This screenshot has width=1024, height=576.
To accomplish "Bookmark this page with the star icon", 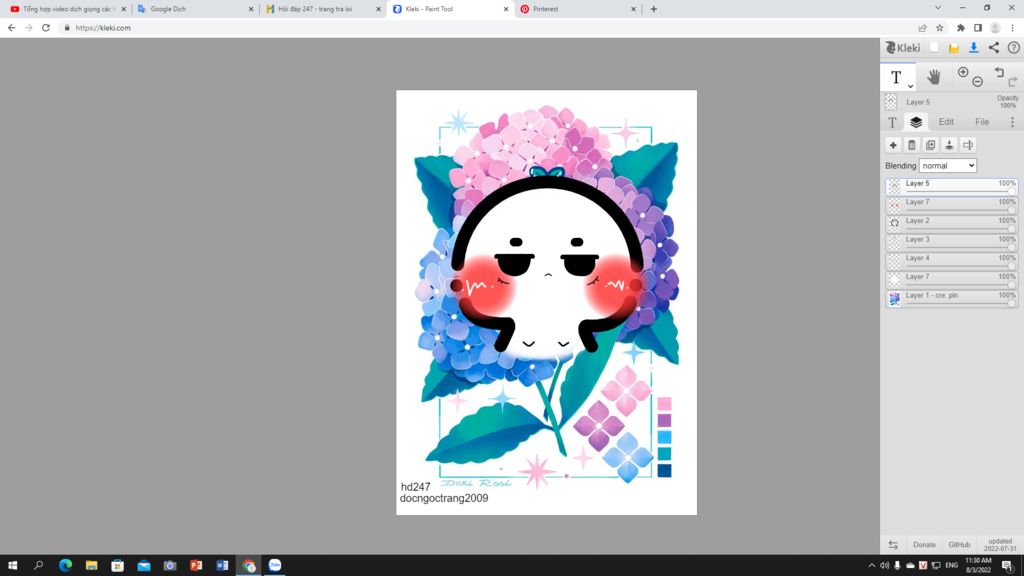I will point(940,28).
